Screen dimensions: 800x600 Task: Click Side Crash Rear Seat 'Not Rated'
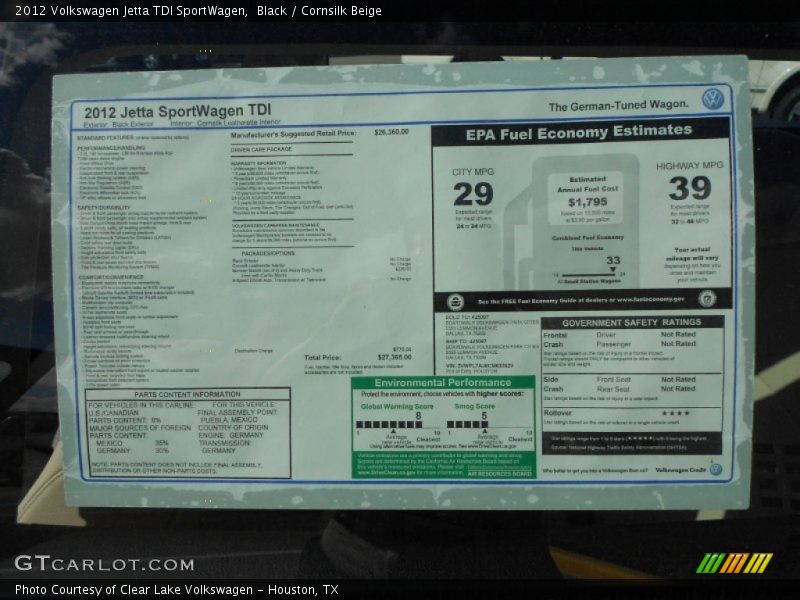click(678, 388)
